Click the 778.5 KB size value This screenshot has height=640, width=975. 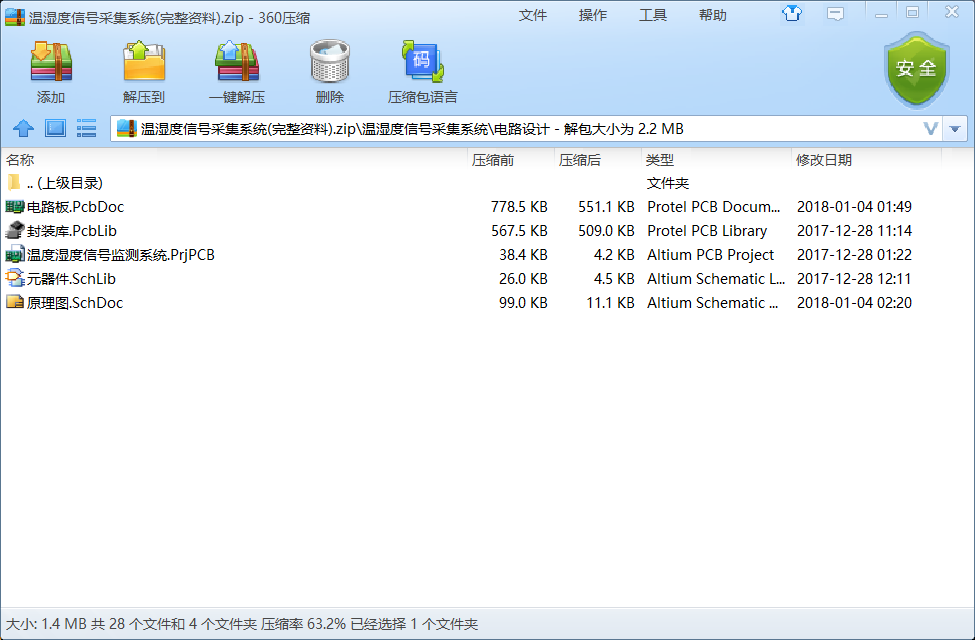pos(519,206)
